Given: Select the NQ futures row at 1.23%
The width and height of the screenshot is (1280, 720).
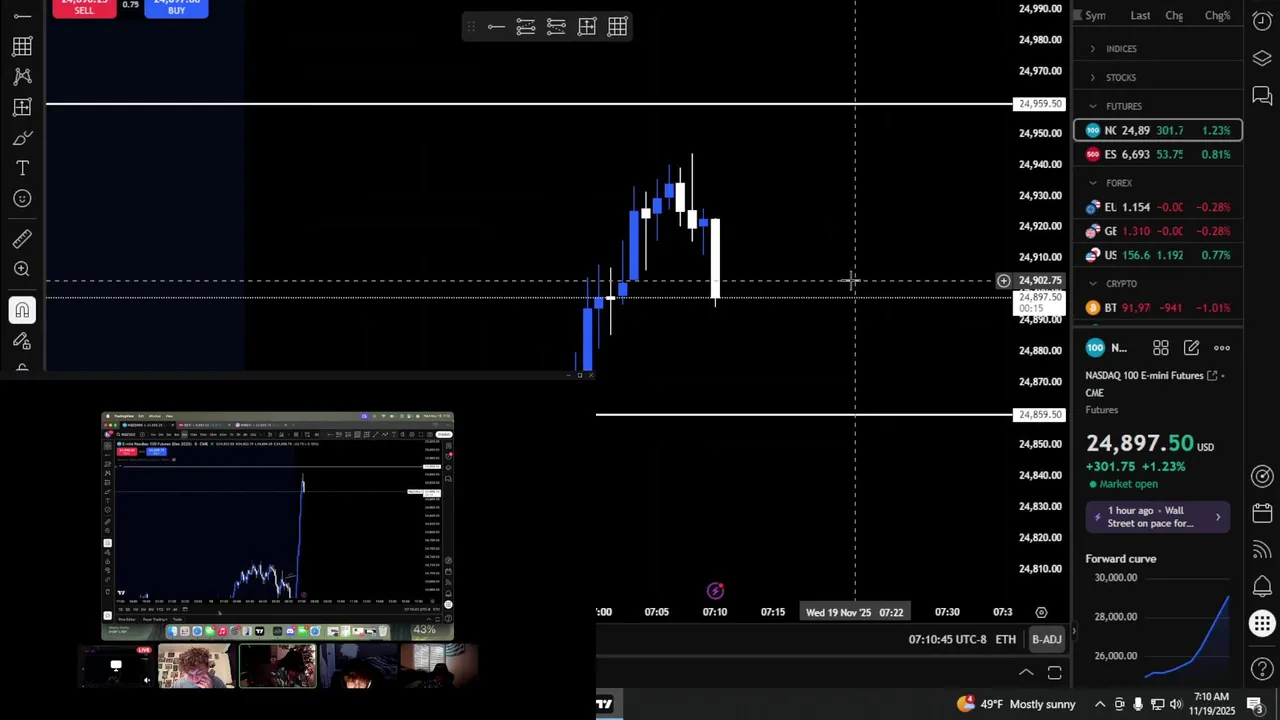Looking at the screenshot, I should click(1157, 130).
